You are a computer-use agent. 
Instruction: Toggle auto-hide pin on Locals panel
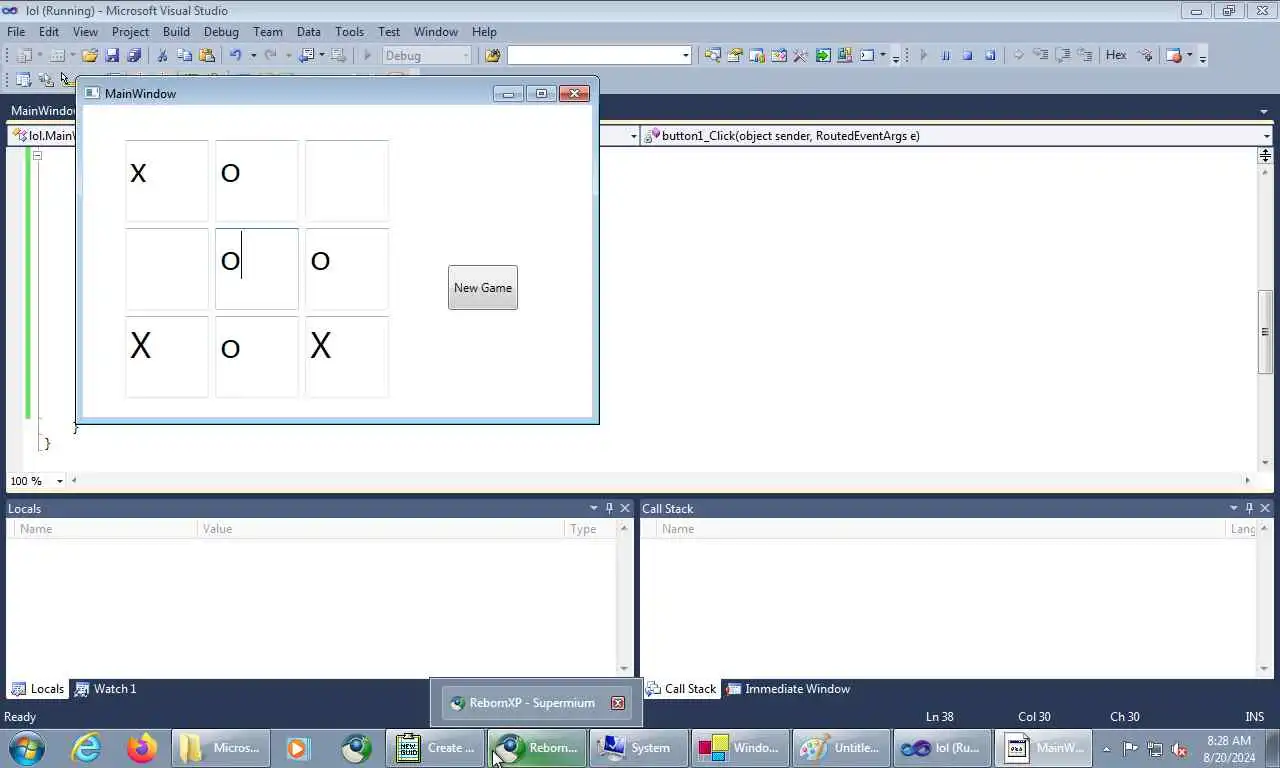(x=609, y=508)
